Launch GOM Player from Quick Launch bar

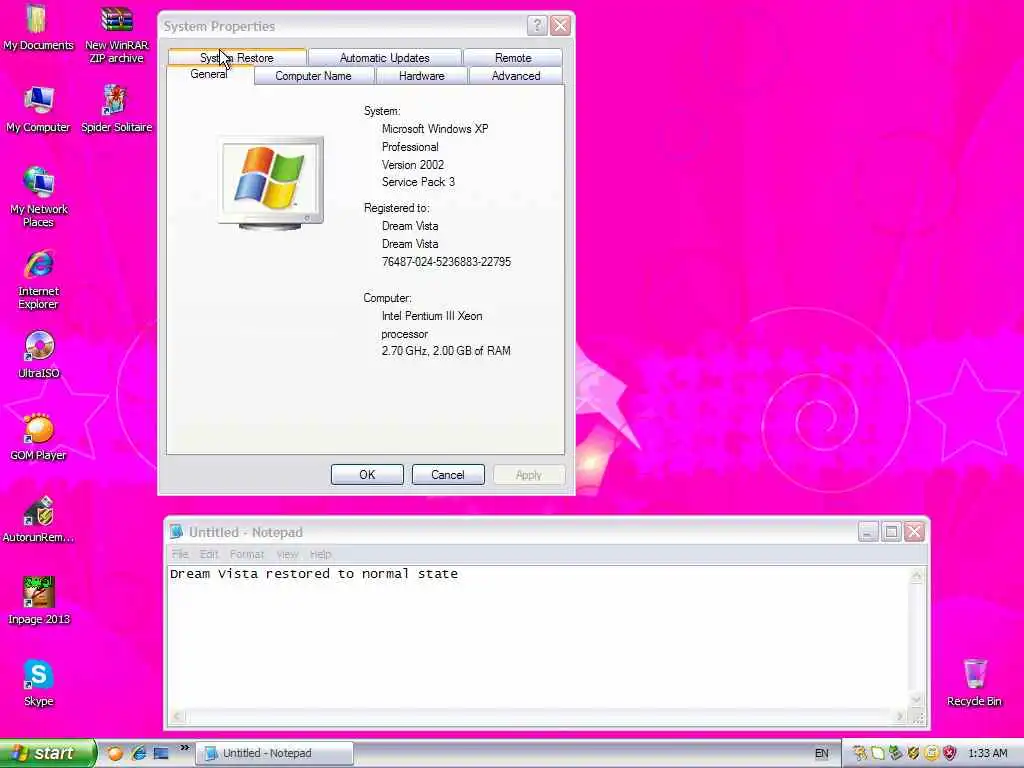pyautogui.click(x=115, y=753)
